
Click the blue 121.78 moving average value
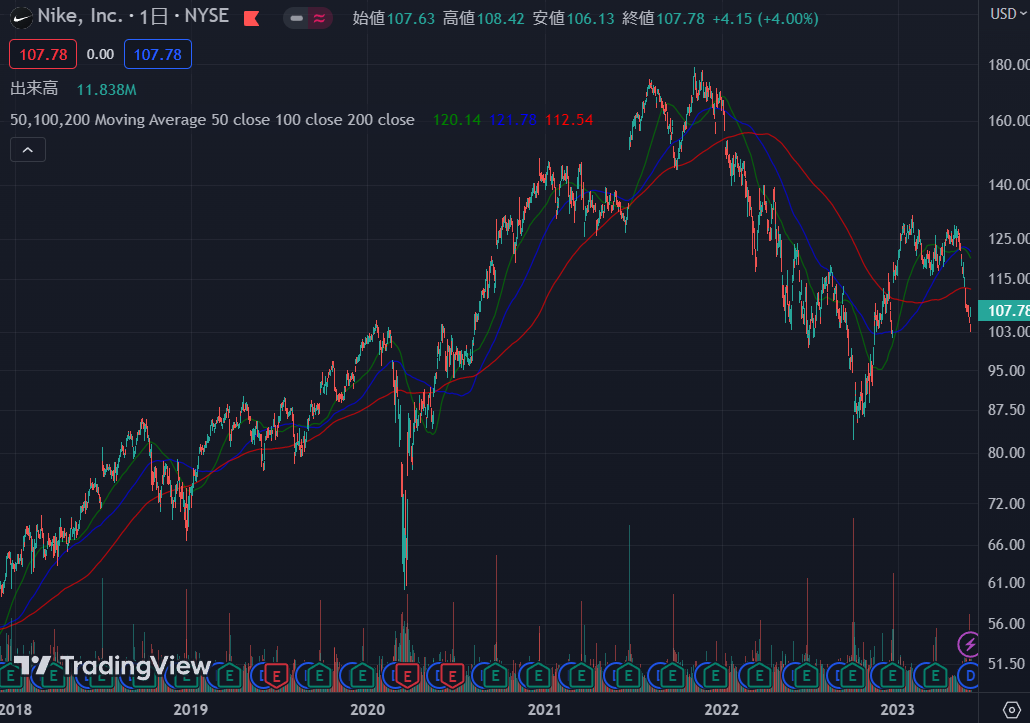513,120
